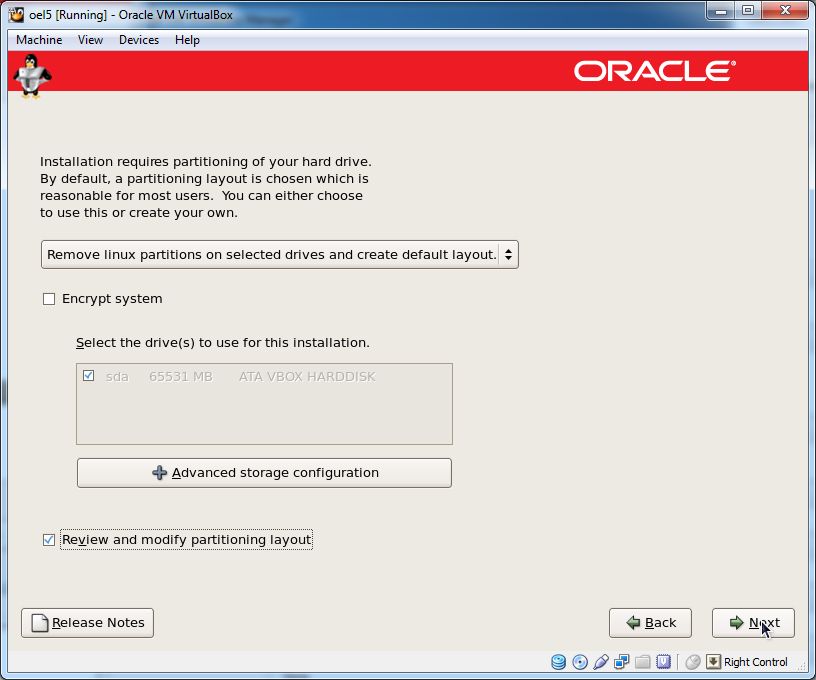
Task: Click the green left arrow on Back
Action: tap(633, 622)
